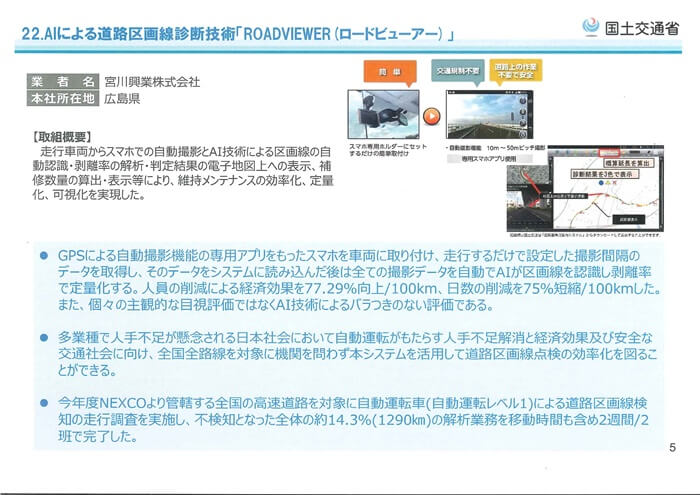Click the '本社所在地' gray label

pos(62,98)
